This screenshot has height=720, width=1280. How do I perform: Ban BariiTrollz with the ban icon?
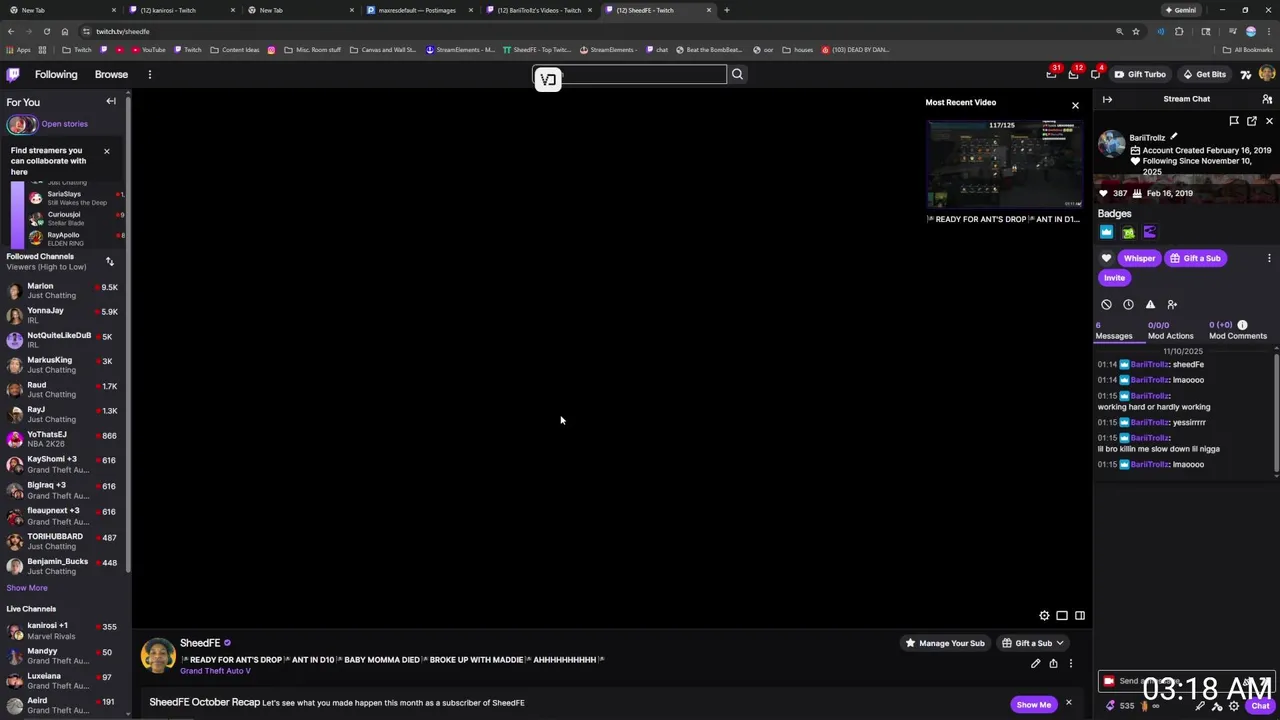[x=1106, y=304]
